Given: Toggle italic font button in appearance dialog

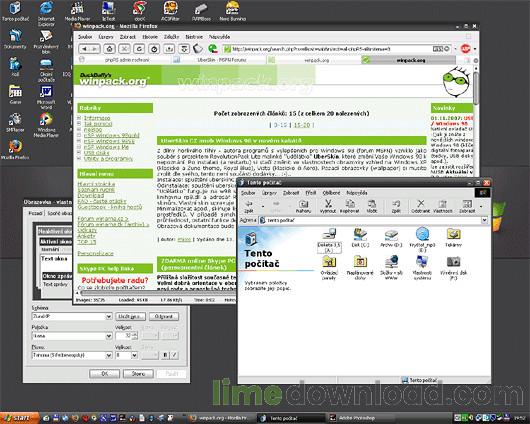Looking at the screenshot, I should (x=174, y=355).
